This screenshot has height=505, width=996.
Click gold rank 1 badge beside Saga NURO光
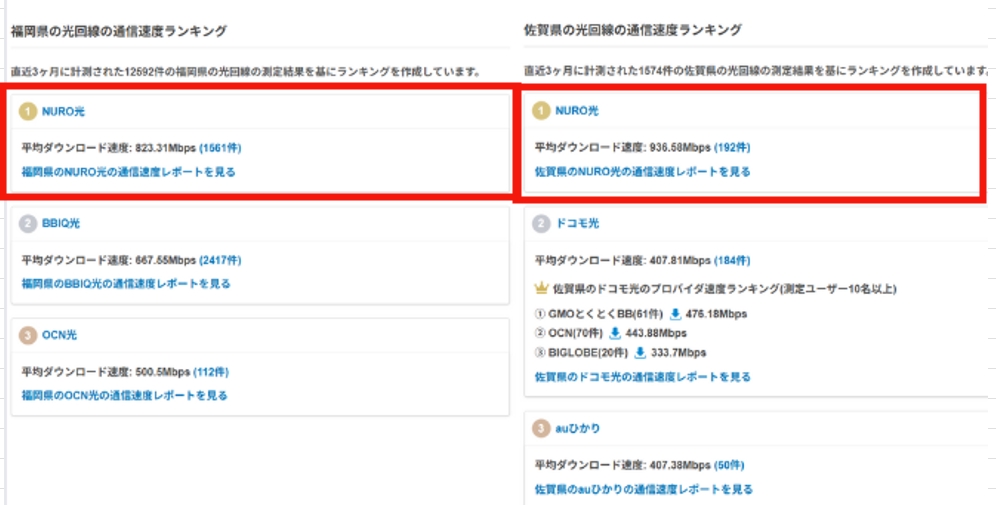(541, 111)
